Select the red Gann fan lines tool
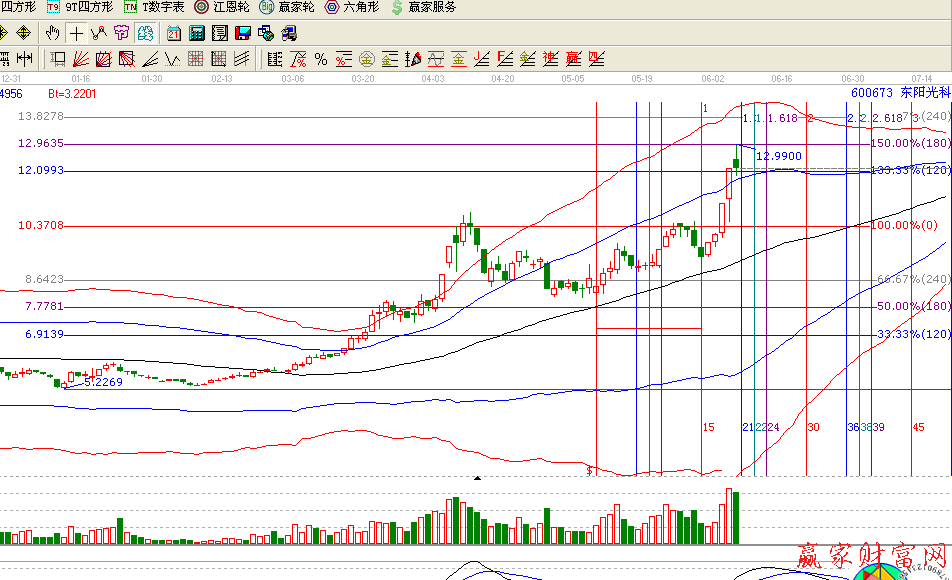 (x=82, y=59)
